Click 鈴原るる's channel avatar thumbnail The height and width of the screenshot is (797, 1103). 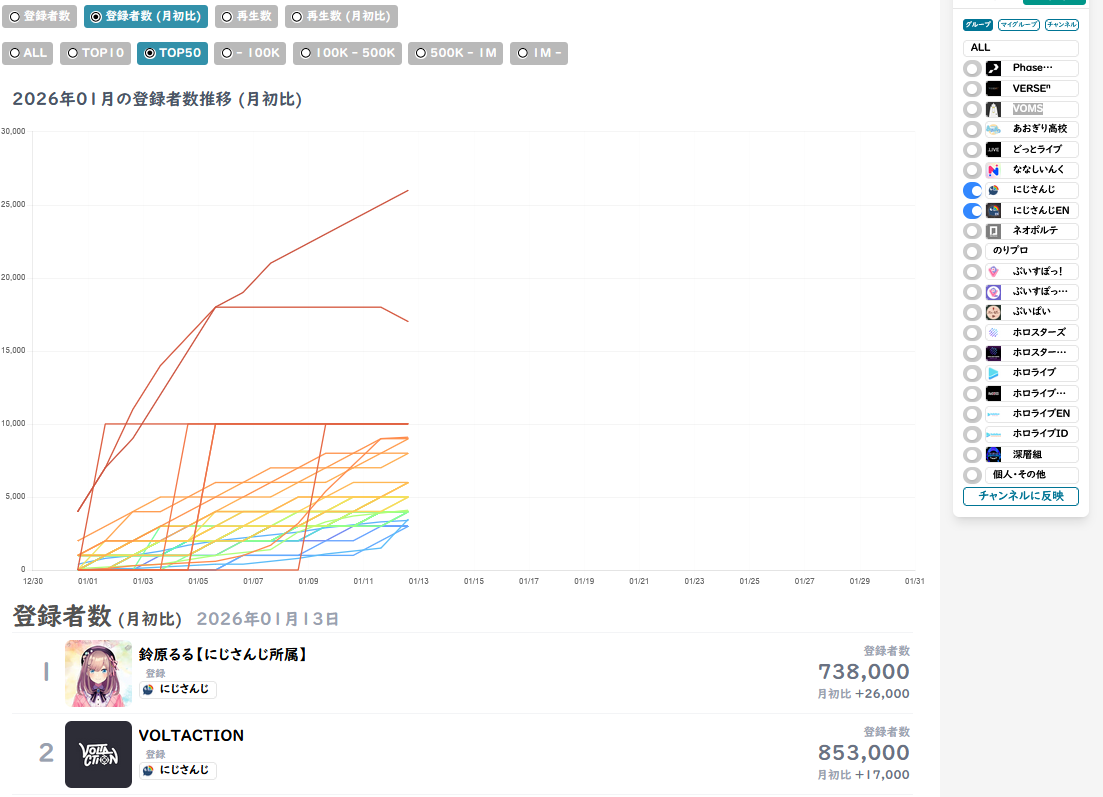pos(98,673)
